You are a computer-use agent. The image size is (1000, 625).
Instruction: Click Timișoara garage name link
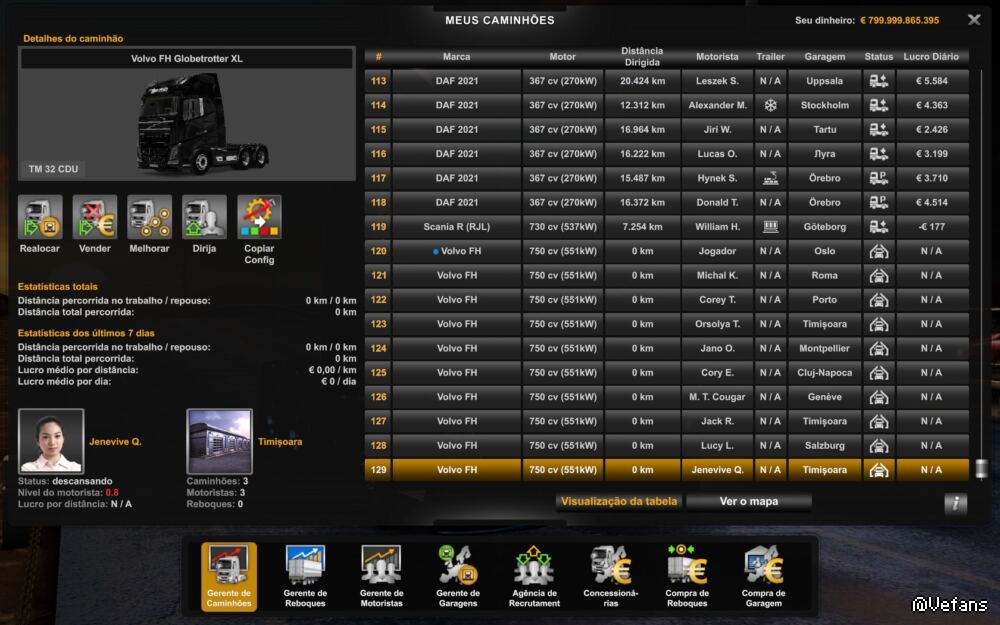click(x=280, y=441)
